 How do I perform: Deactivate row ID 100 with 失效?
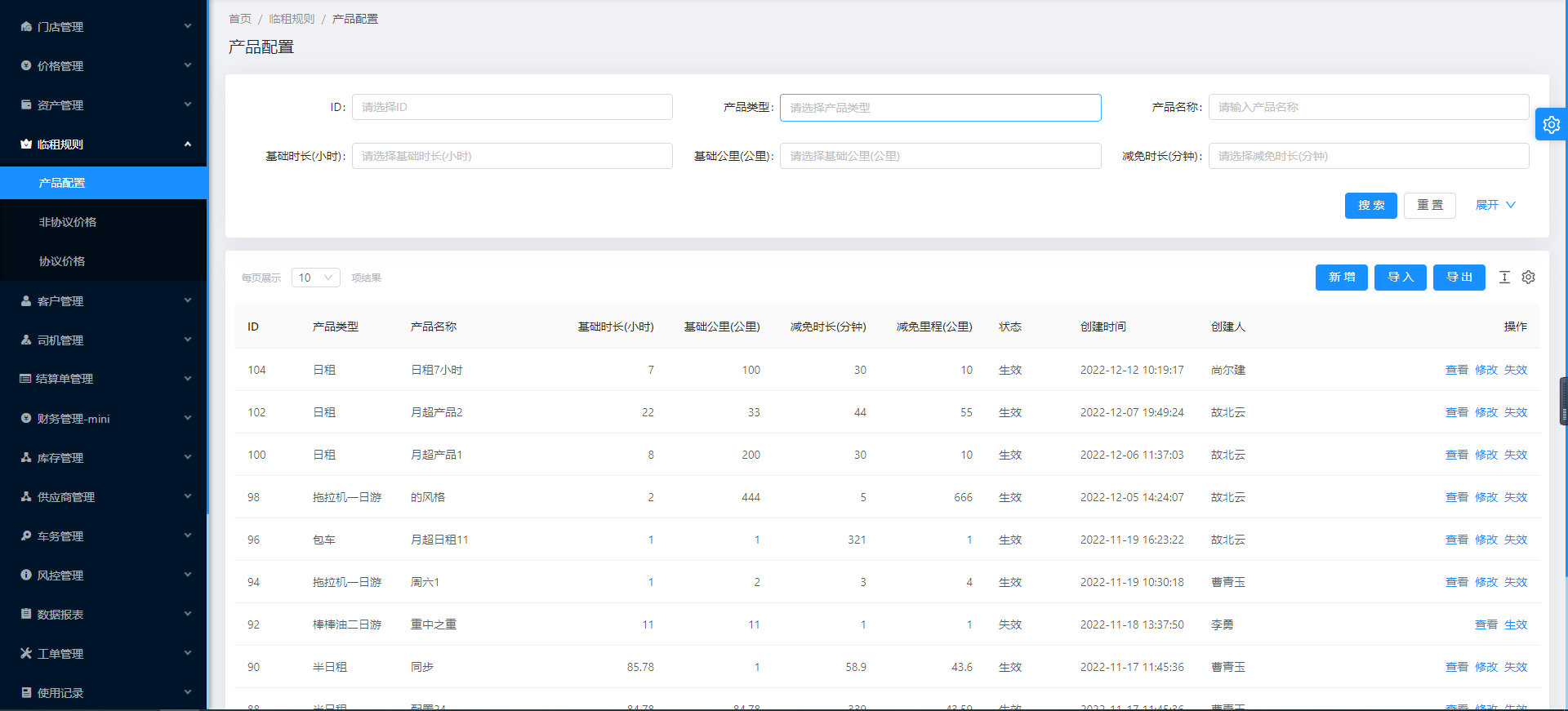click(1515, 455)
